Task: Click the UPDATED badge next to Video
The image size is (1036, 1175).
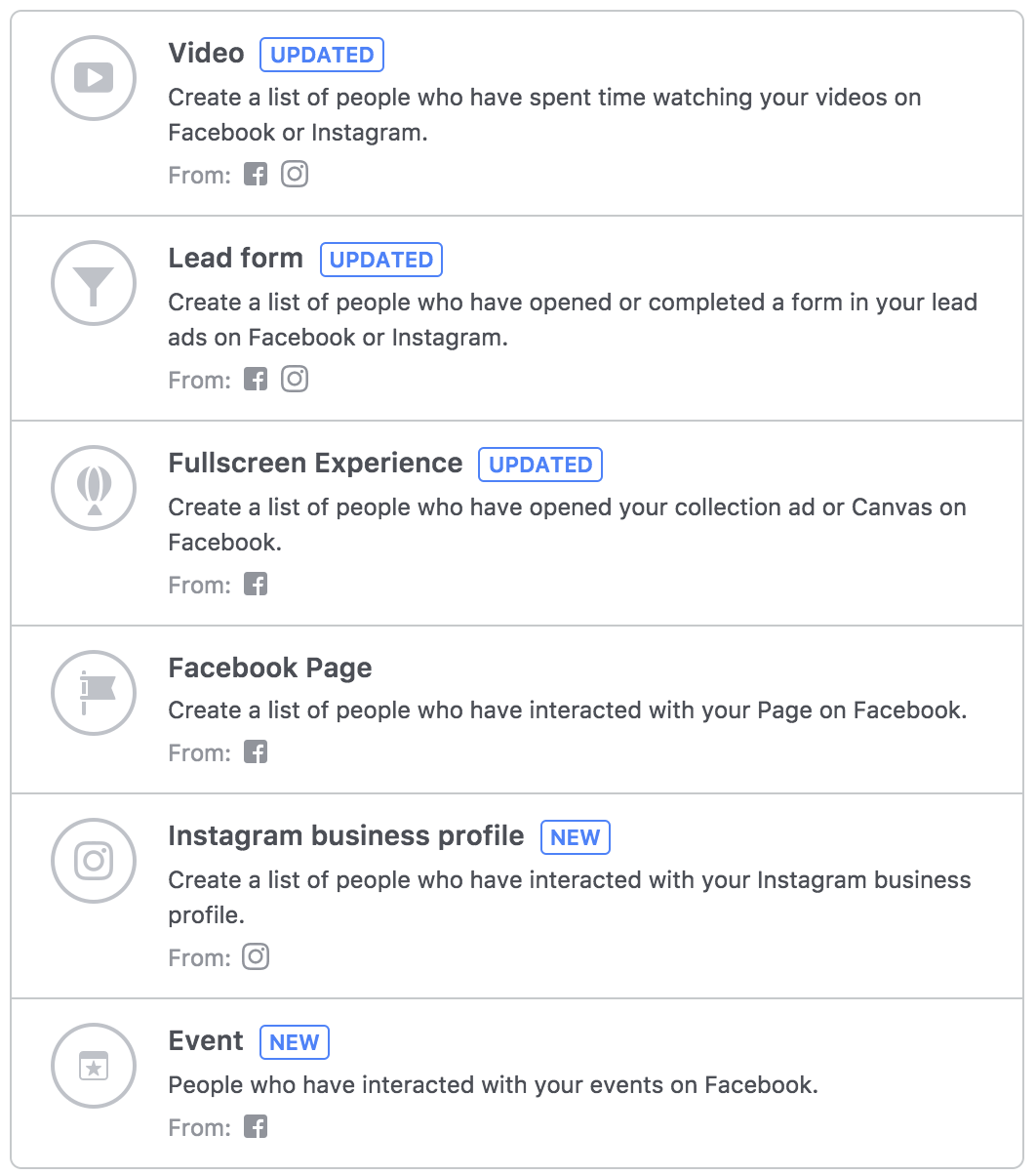Action: [x=321, y=55]
